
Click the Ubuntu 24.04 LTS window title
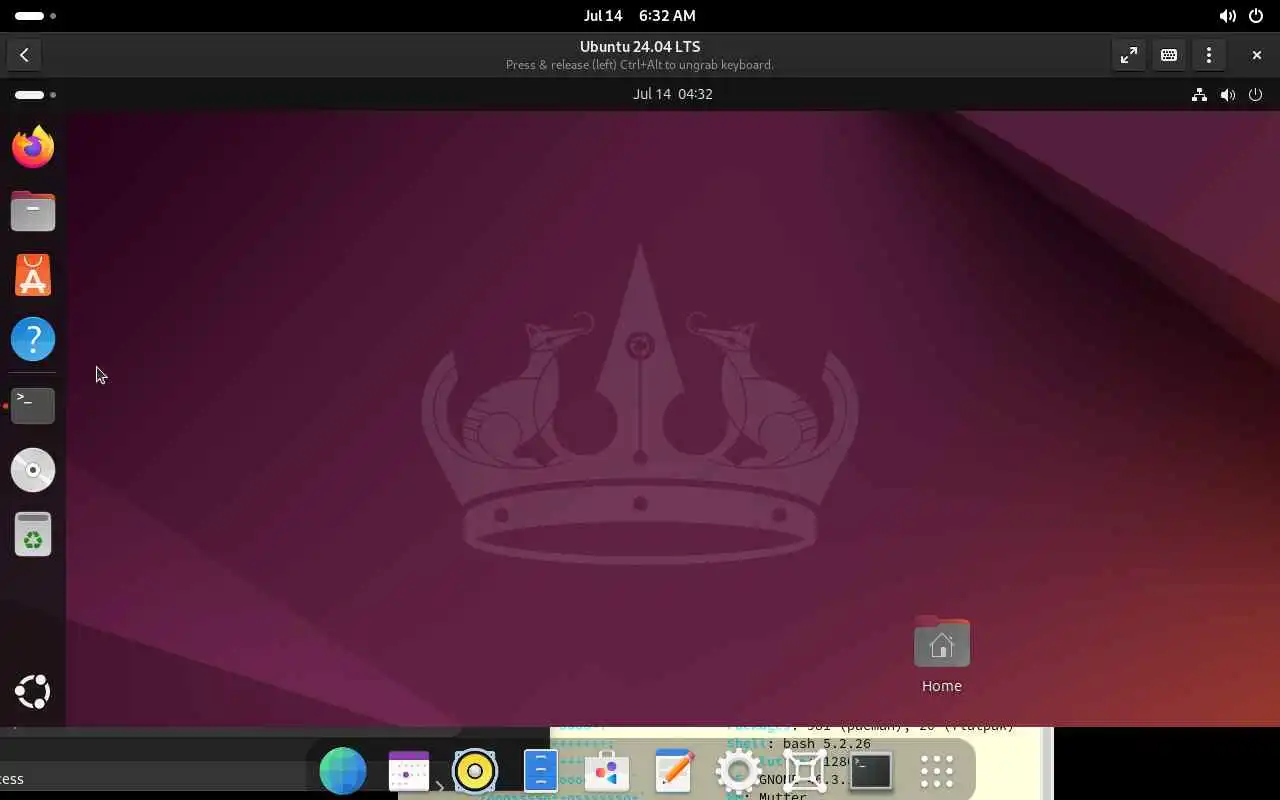pyautogui.click(x=640, y=46)
